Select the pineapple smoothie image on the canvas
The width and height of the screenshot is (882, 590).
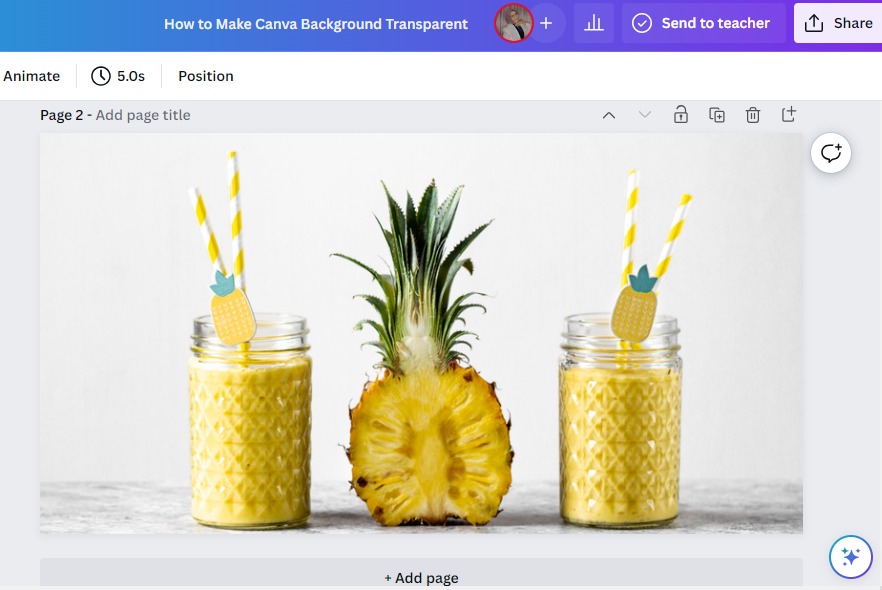[x=421, y=335]
